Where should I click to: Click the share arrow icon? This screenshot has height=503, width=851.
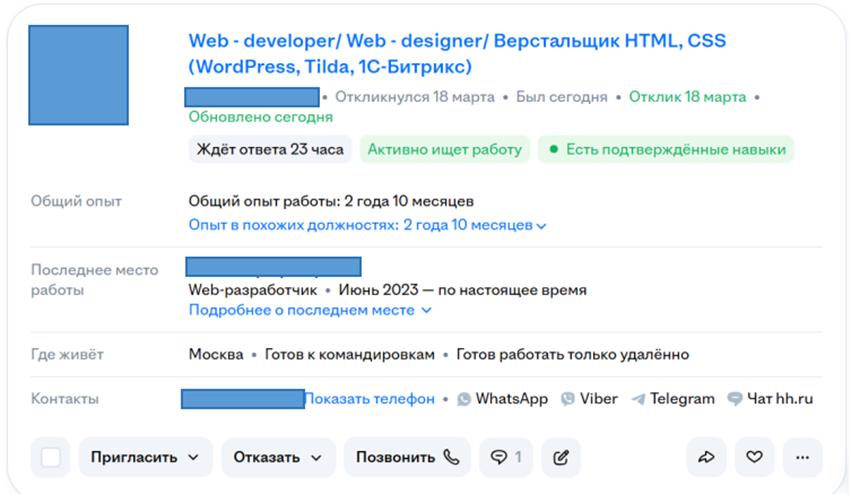(x=706, y=457)
